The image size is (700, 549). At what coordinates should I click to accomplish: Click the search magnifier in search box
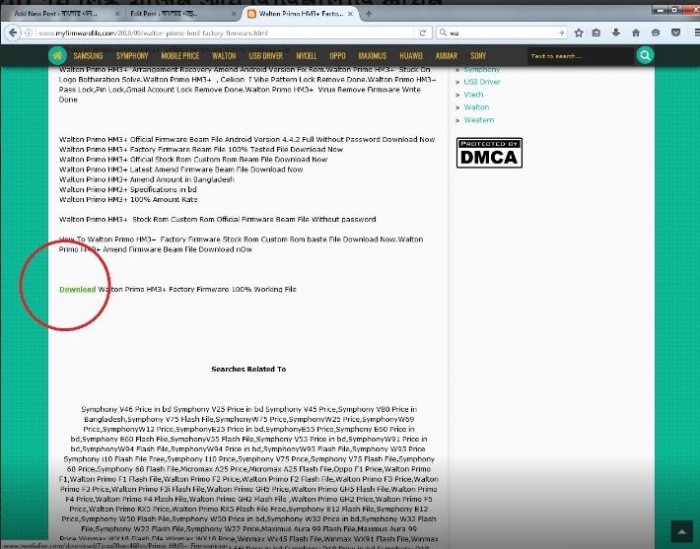(x=443, y=33)
